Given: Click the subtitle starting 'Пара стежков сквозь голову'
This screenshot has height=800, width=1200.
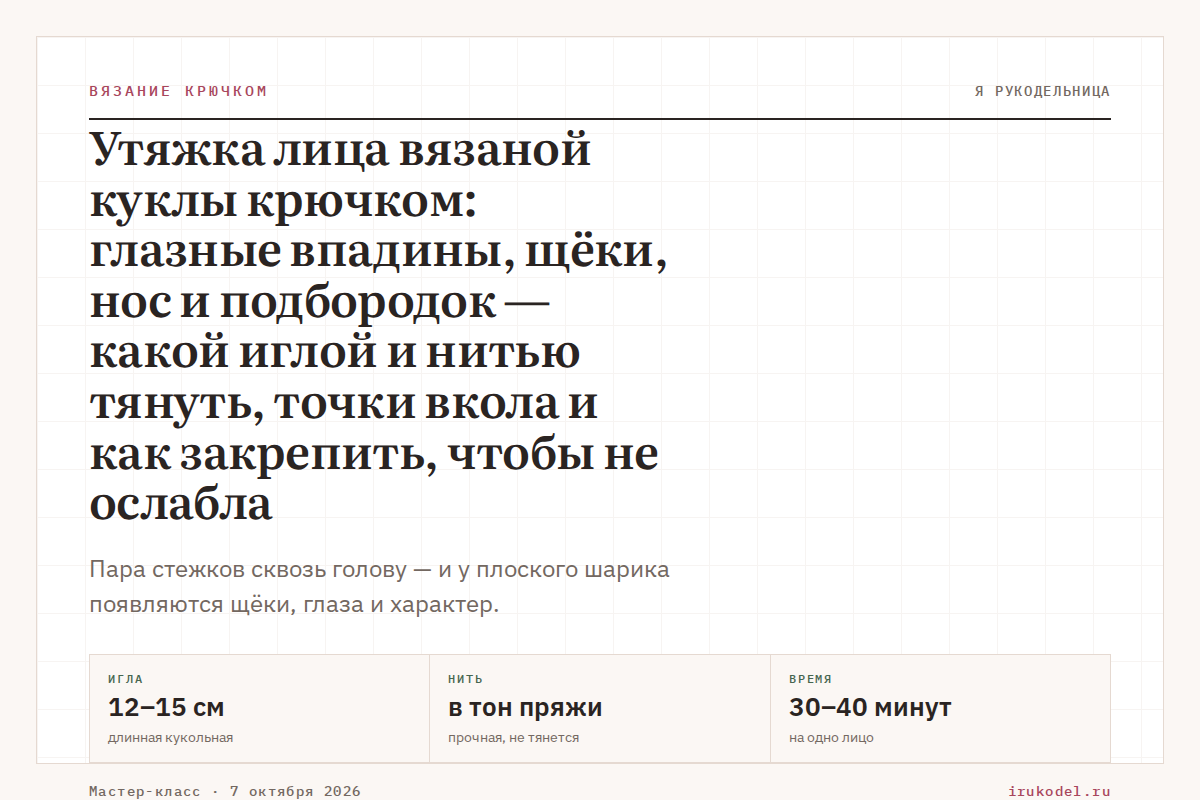Looking at the screenshot, I should pos(379,587).
